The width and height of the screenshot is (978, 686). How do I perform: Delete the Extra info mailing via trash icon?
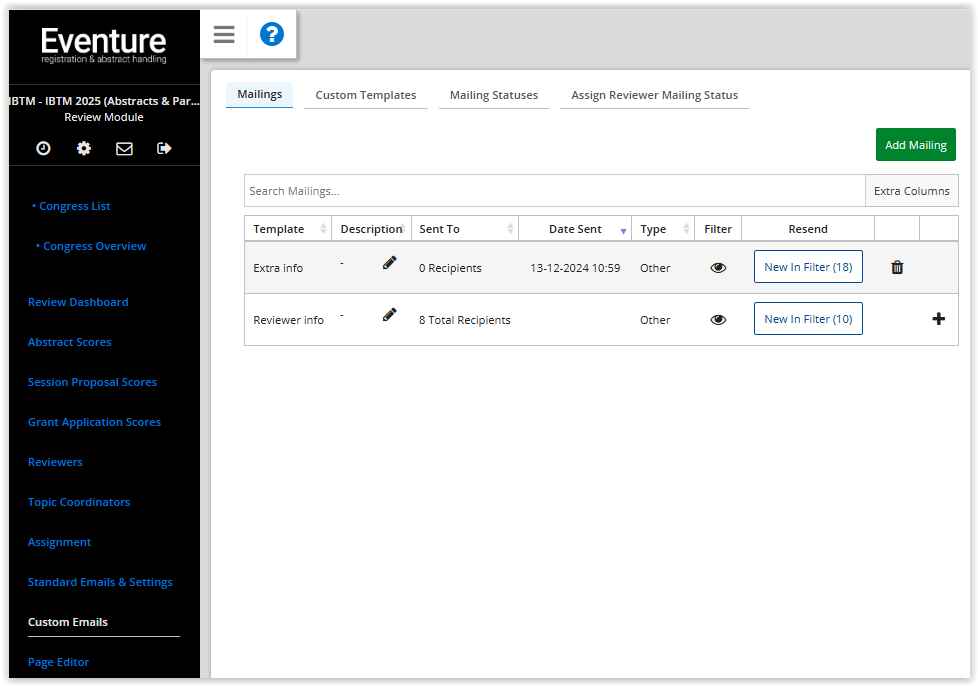click(x=897, y=267)
